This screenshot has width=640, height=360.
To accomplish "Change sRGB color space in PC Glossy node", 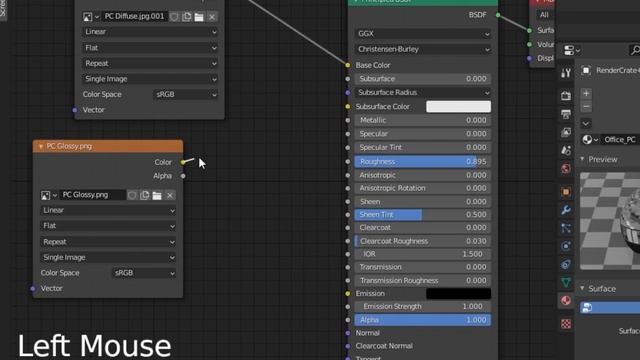I will 144,273.
